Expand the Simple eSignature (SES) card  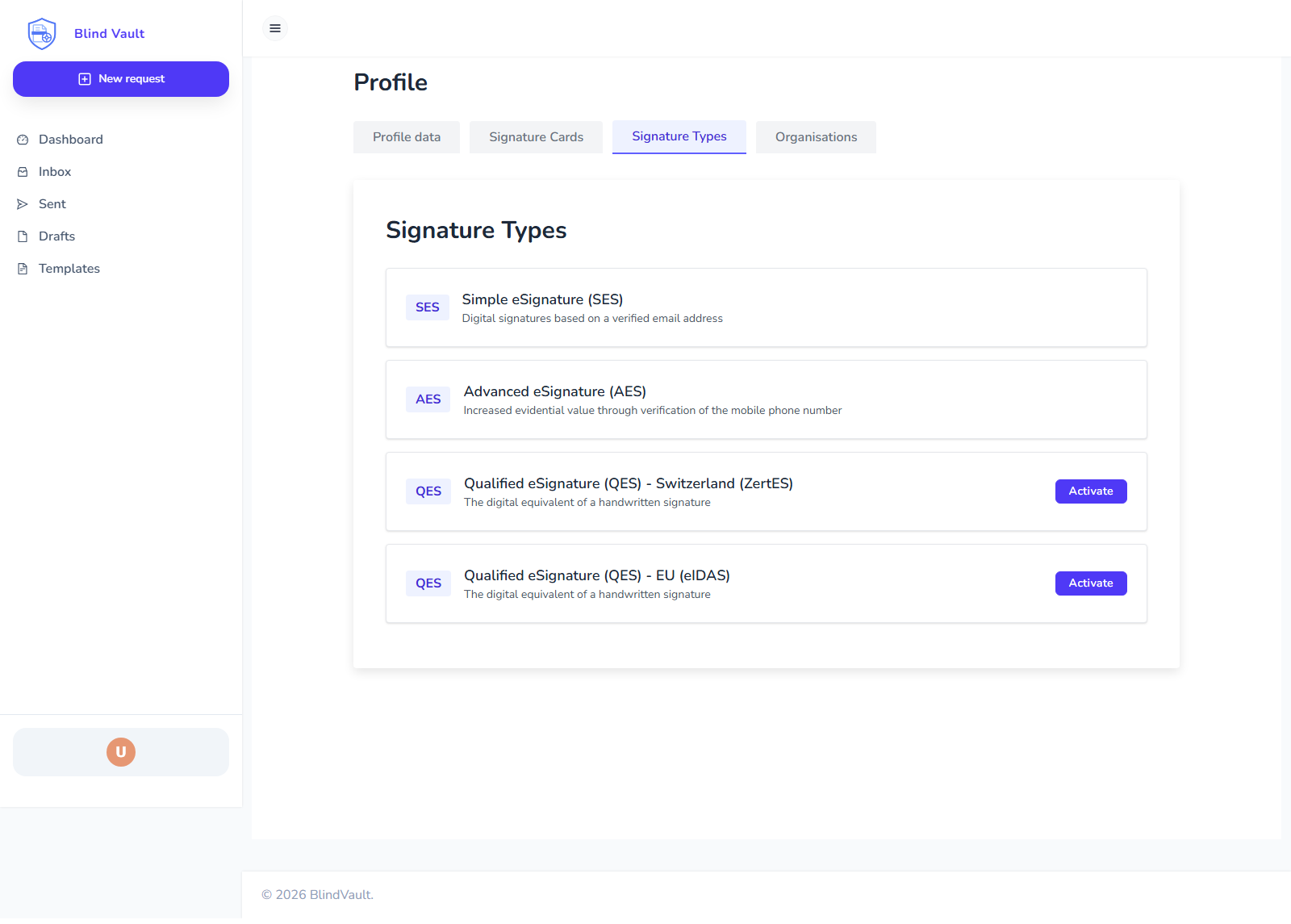pos(766,307)
